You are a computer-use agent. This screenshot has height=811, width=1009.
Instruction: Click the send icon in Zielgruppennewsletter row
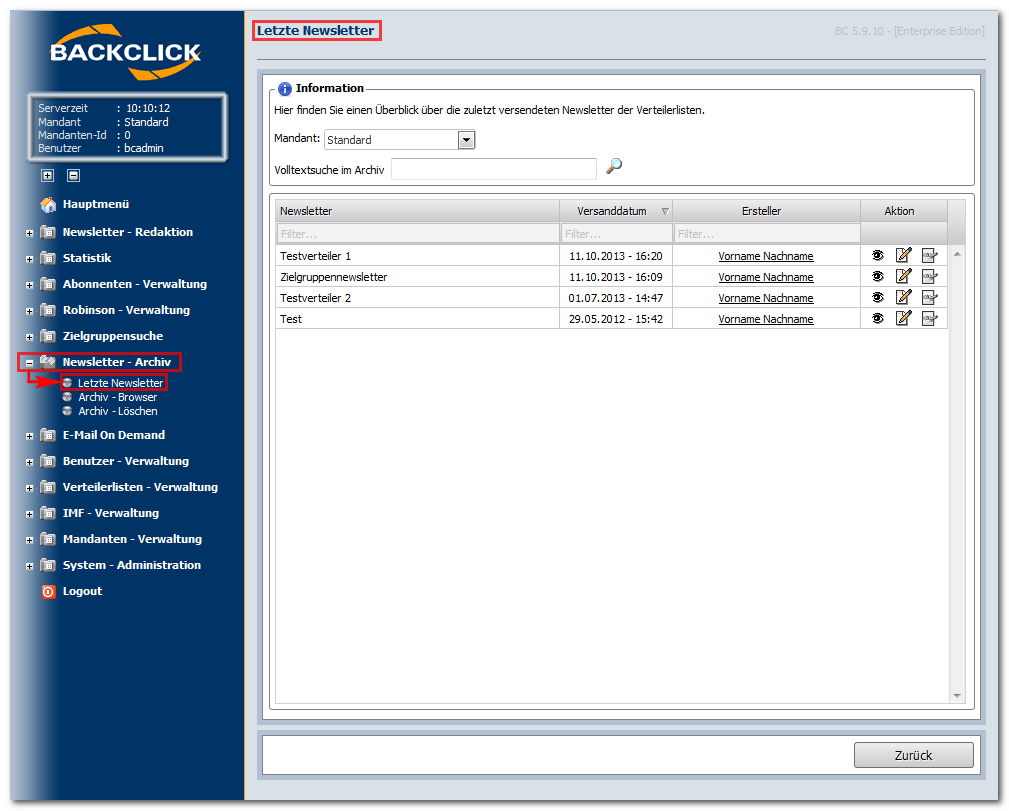click(929, 277)
